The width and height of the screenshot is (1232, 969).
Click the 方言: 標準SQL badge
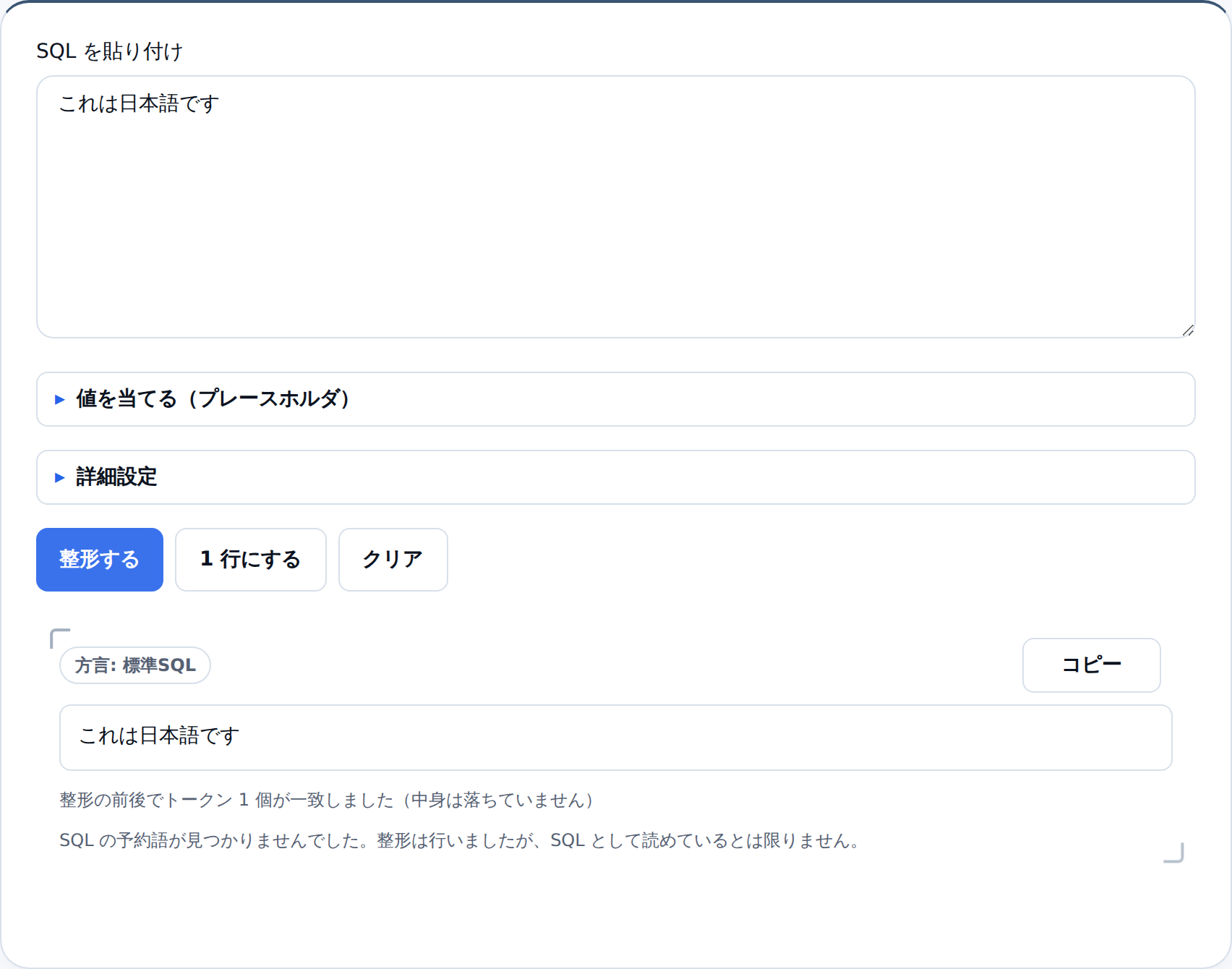[135, 665]
